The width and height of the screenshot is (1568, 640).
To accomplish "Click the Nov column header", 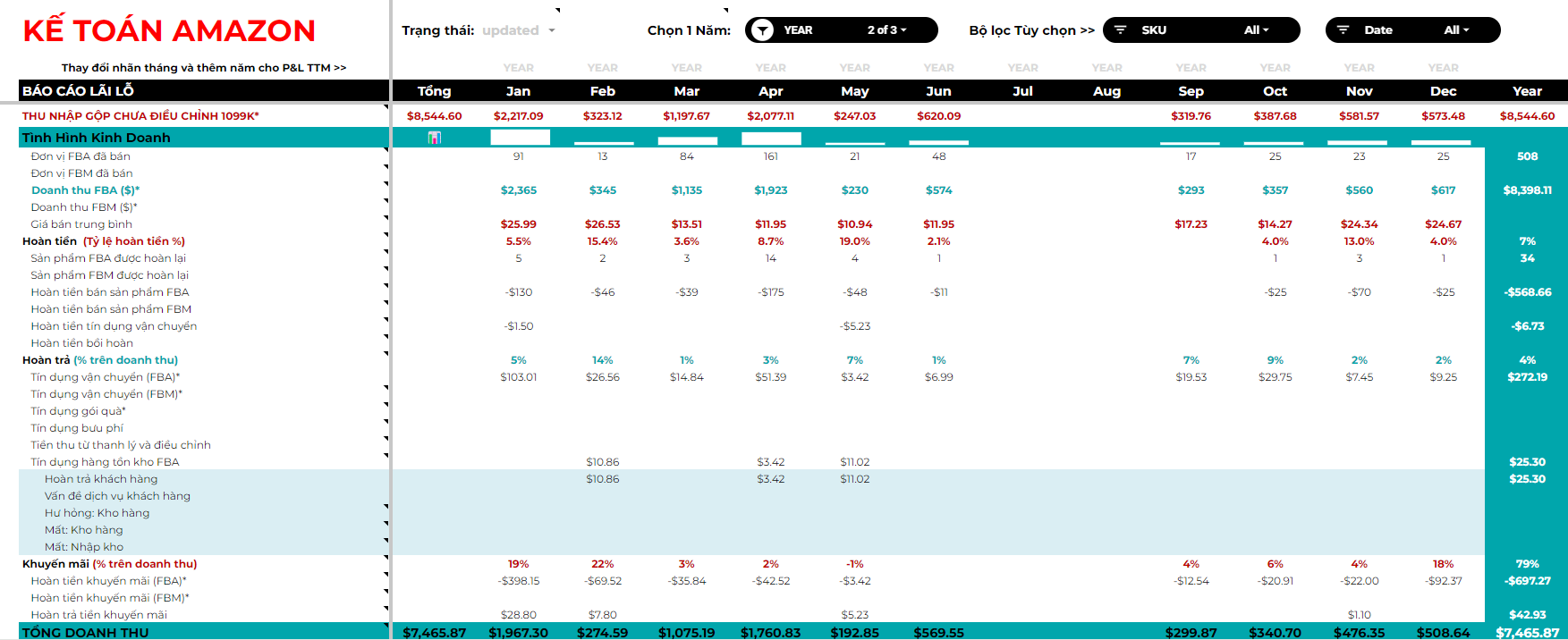I will tap(1360, 91).
